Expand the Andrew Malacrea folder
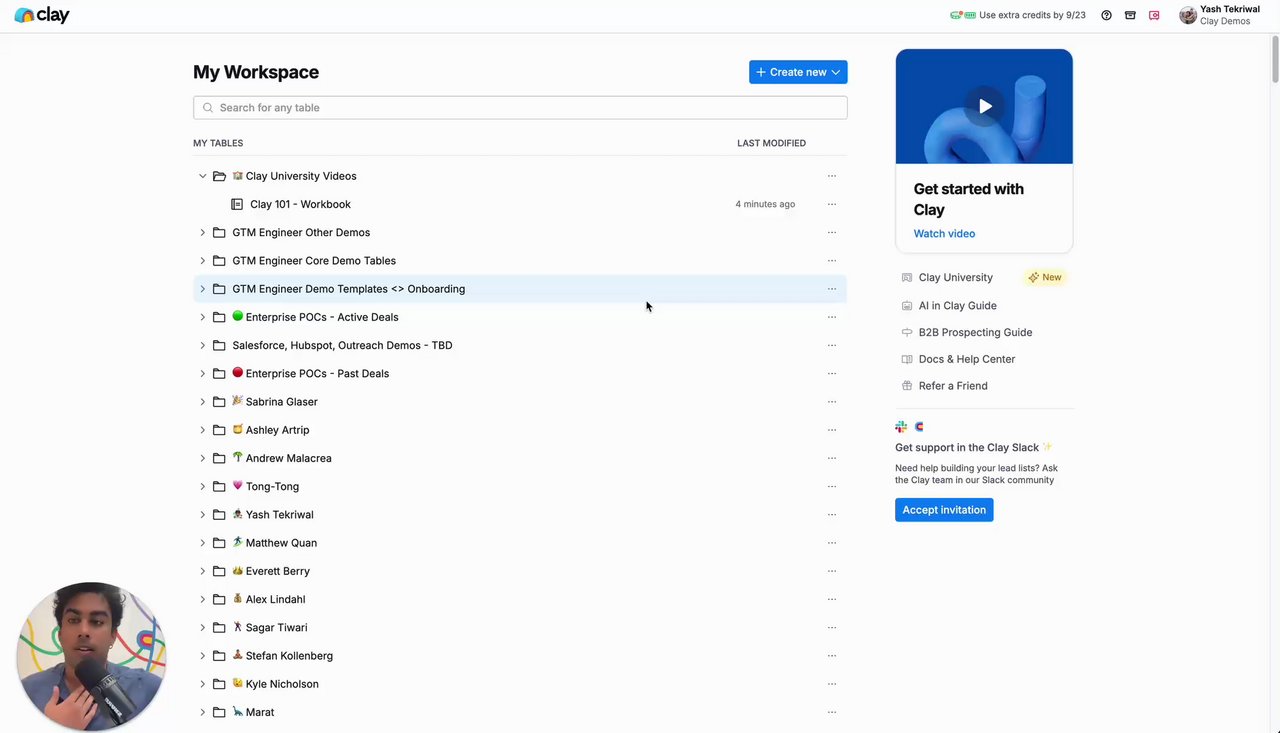This screenshot has width=1280, height=733. click(x=202, y=458)
